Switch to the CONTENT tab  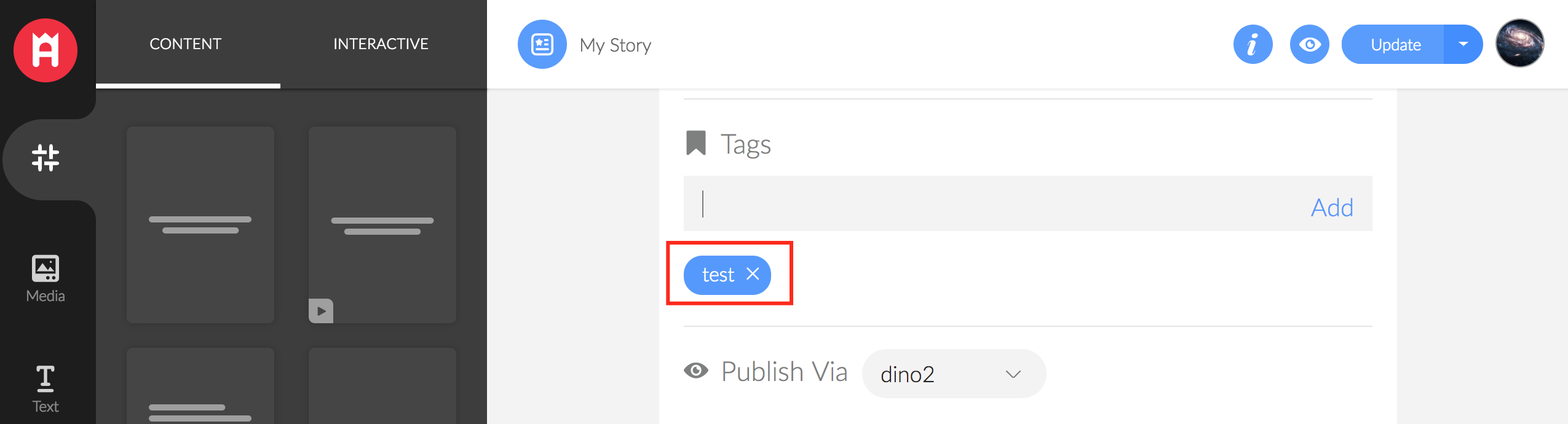(x=186, y=44)
